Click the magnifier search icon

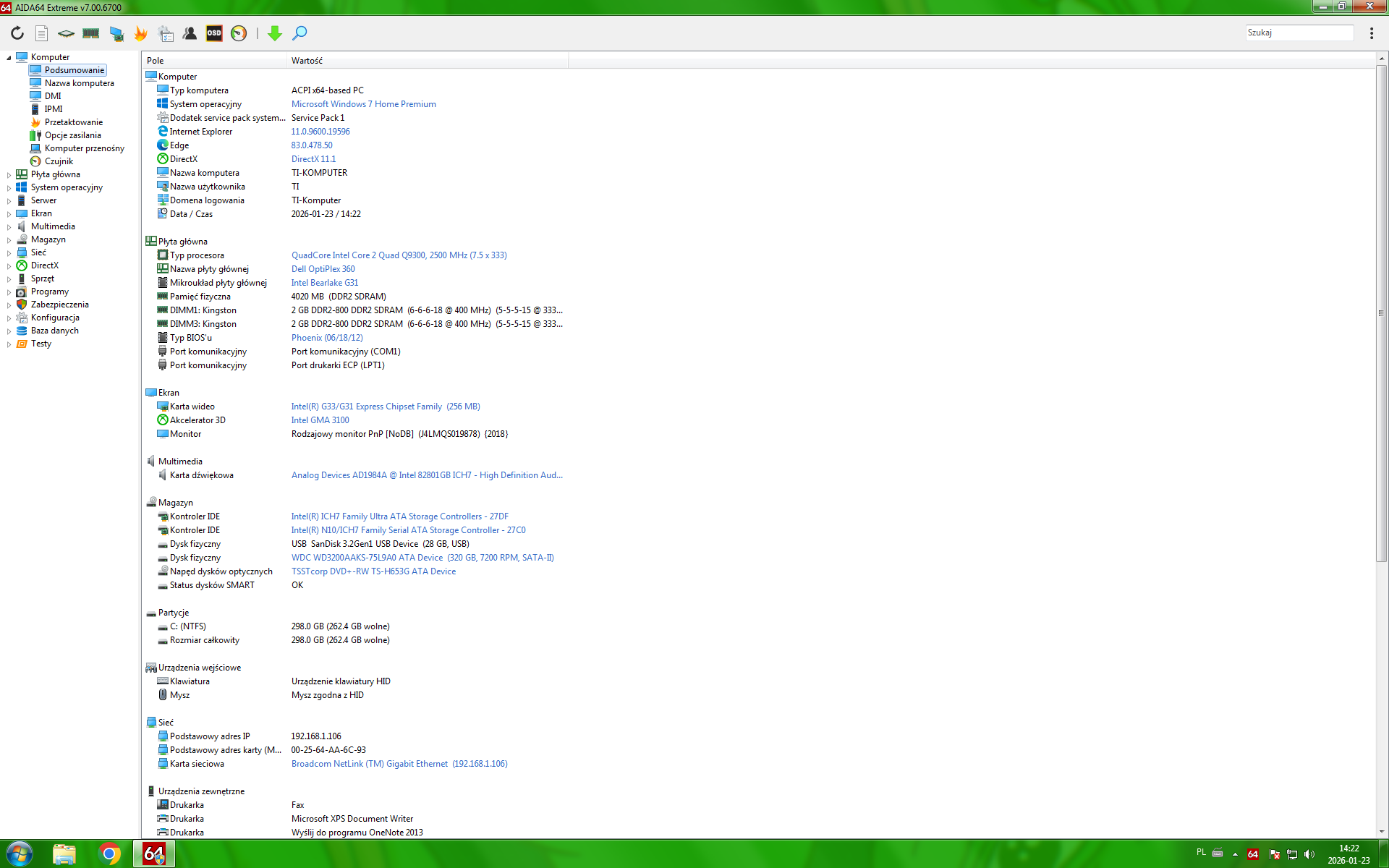300,33
